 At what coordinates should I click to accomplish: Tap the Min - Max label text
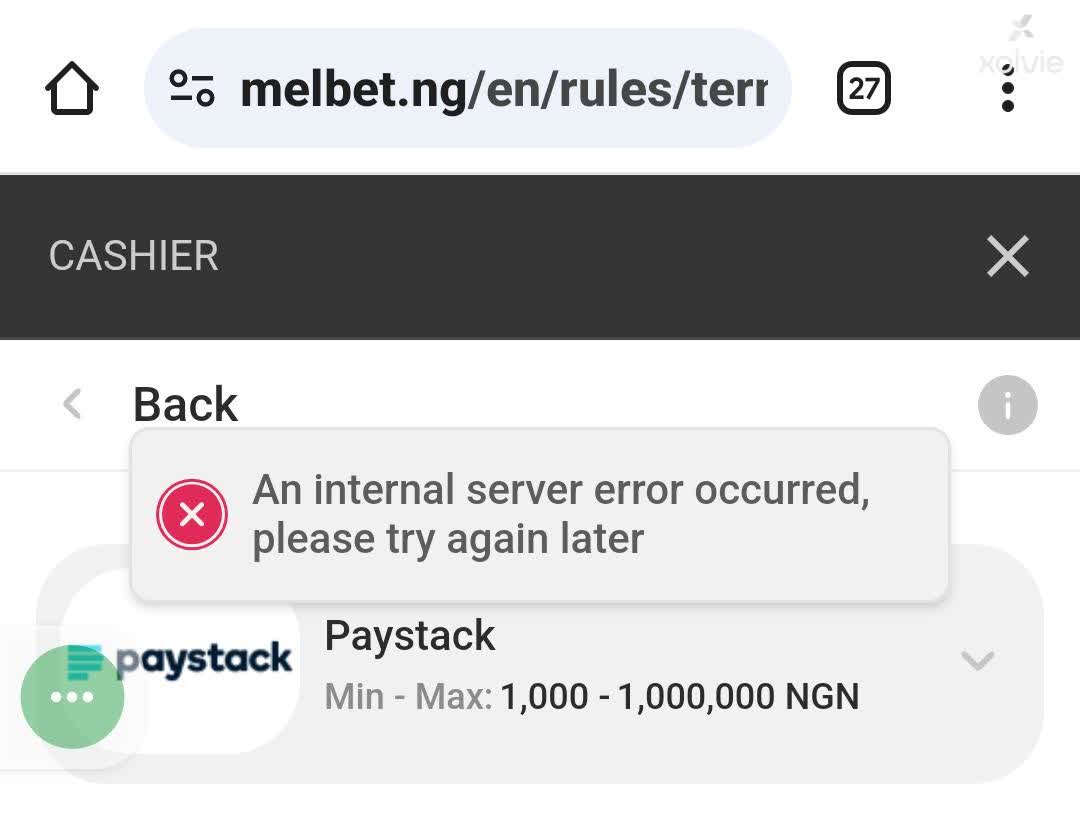408,697
